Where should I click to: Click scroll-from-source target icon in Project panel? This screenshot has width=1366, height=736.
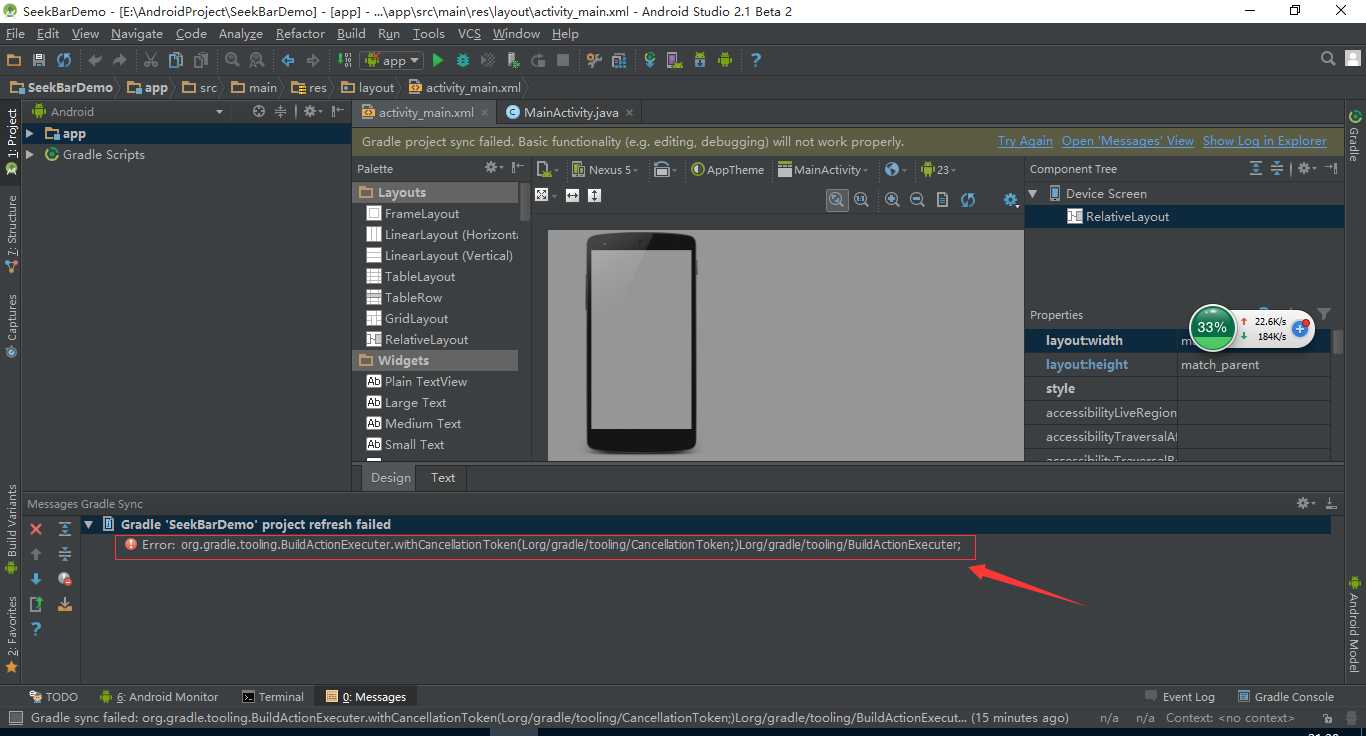point(259,112)
